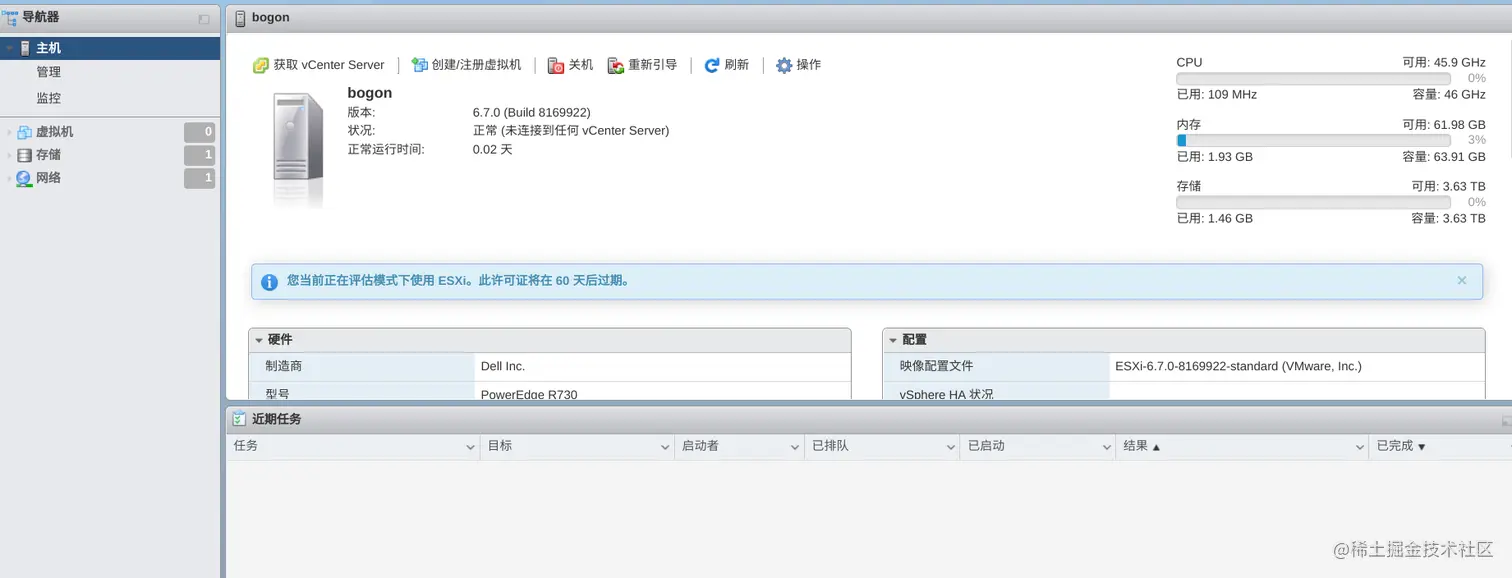Open the Manage entry under Host
Screen dimensions: 1512x578
pyautogui.click(x=49, y=72)
